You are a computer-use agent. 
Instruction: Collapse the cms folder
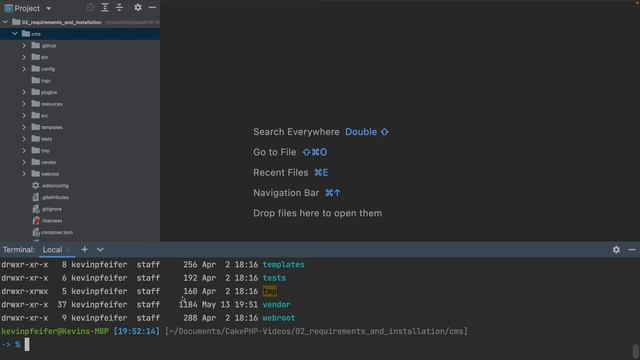coord(15,34)
